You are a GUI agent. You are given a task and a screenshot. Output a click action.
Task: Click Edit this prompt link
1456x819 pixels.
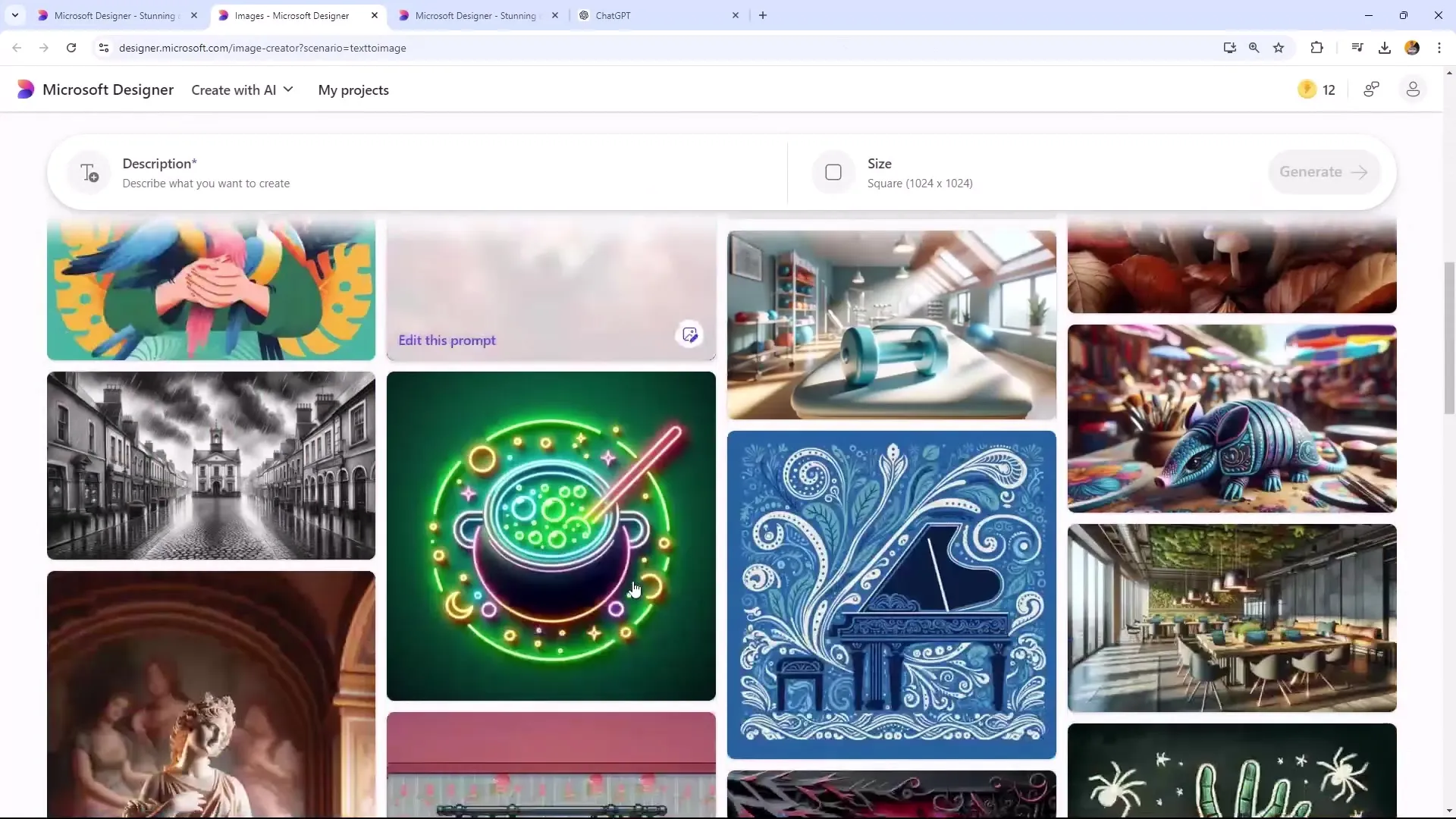click(x=447, y=340)
